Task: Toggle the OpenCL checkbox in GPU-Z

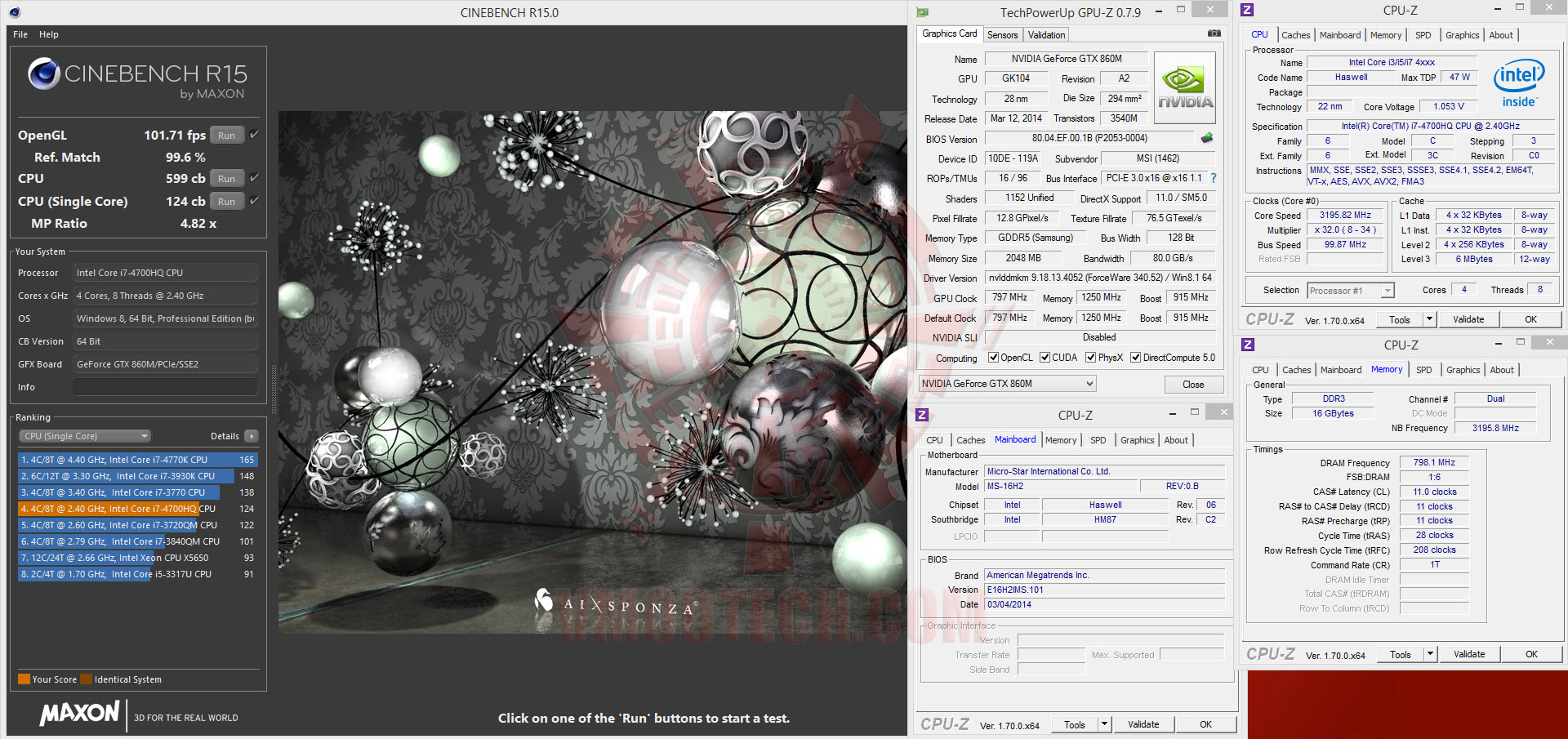Action: 993,358
